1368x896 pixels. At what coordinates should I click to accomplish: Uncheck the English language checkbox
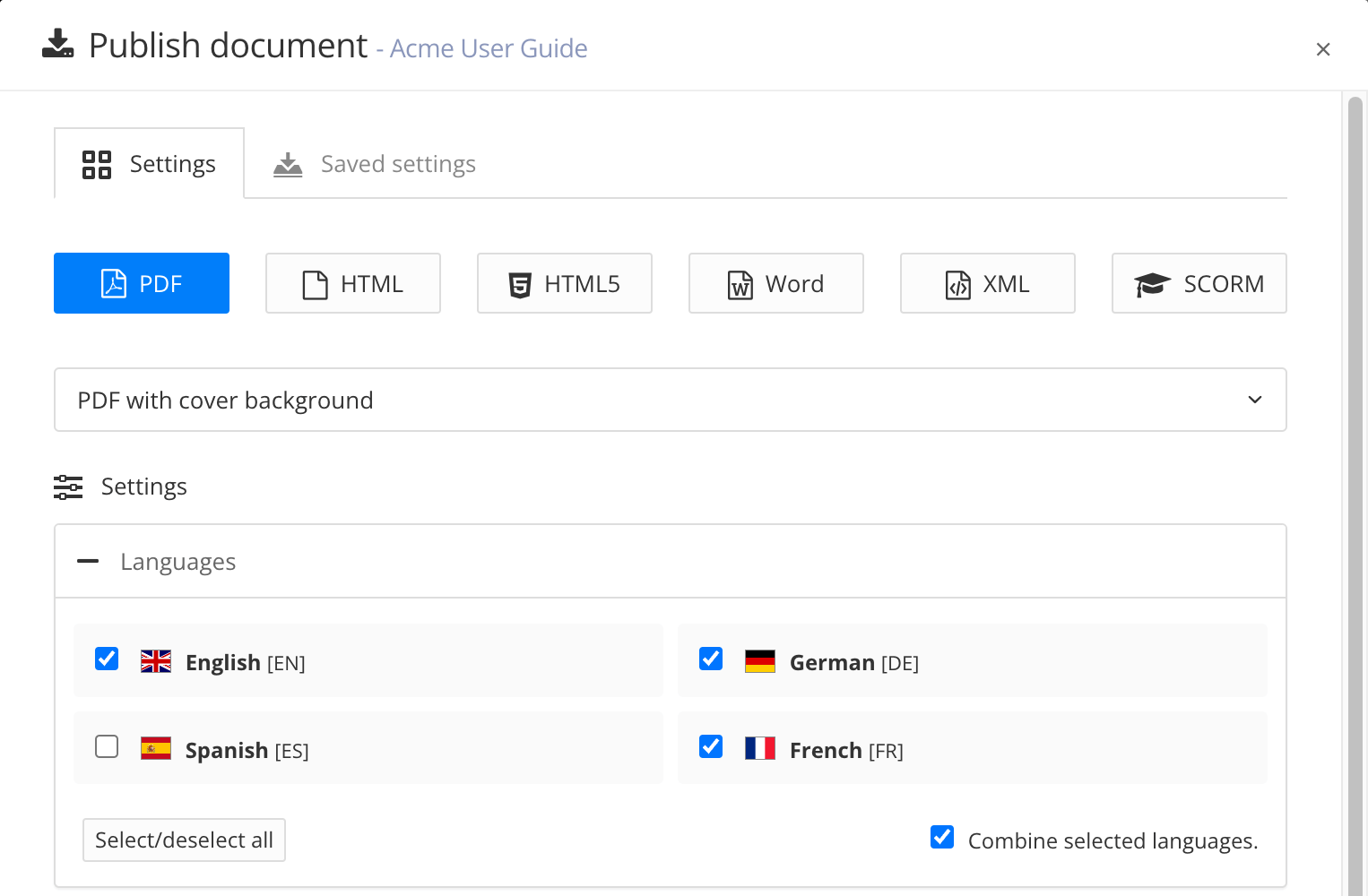[x=107, y=659]
